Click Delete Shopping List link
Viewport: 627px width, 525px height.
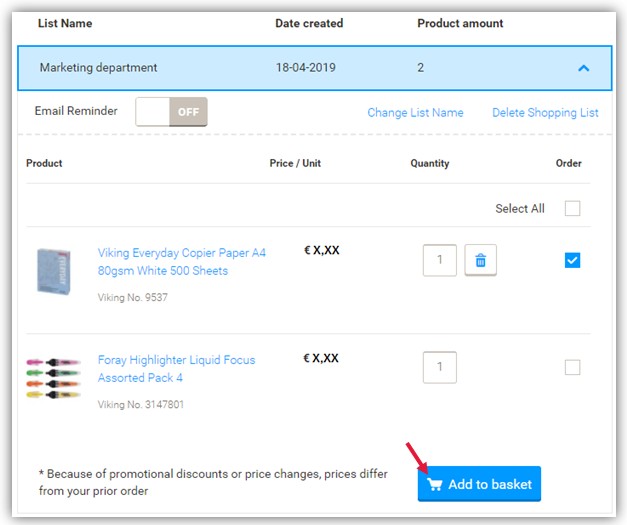pos(545,113)
